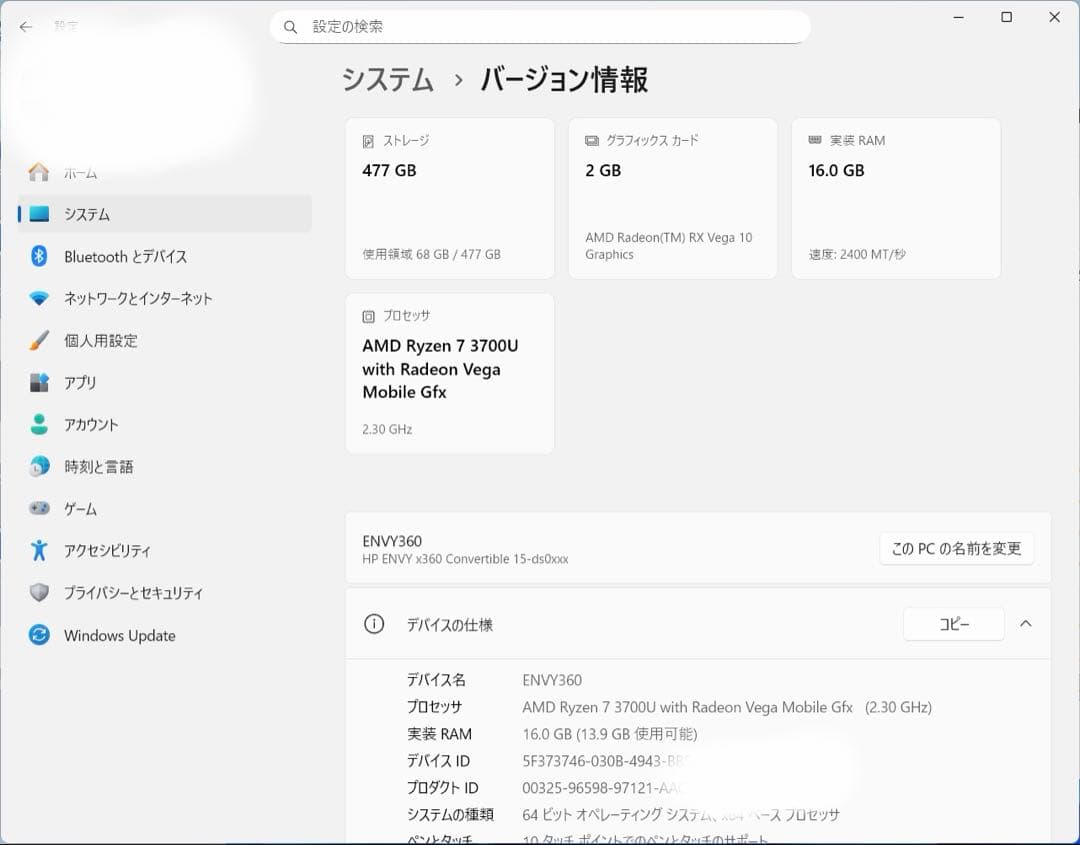Click the プロダクト ID value
This screenshot has width=1080, height=845.
[x=603, y=788]
